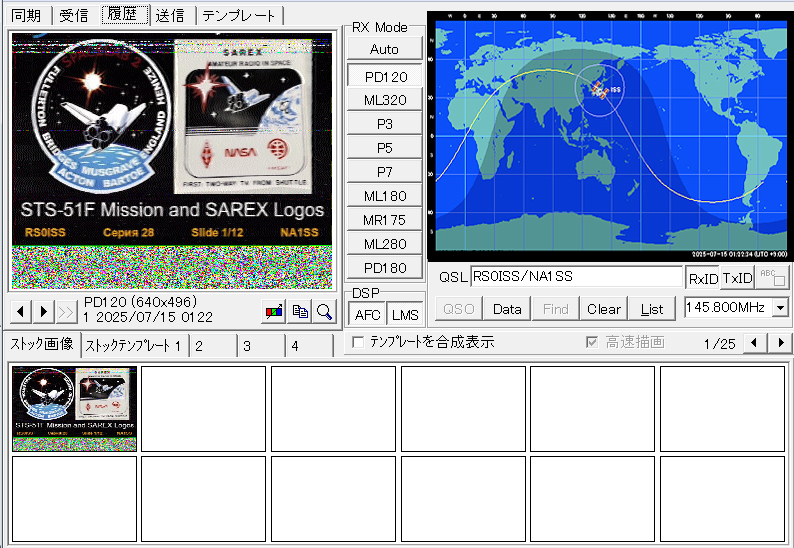
Task: Click the color adjust image icon
Action: (274, 311)
